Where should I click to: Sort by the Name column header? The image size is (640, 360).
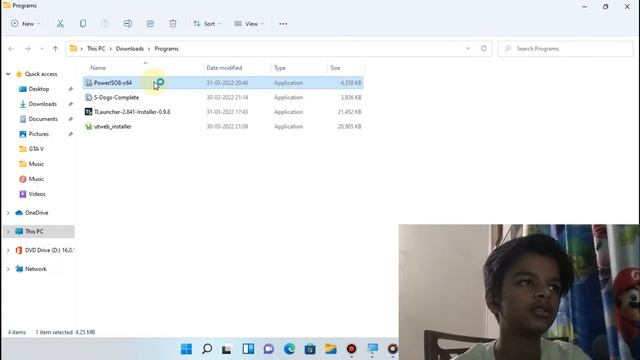click(98, 68)
